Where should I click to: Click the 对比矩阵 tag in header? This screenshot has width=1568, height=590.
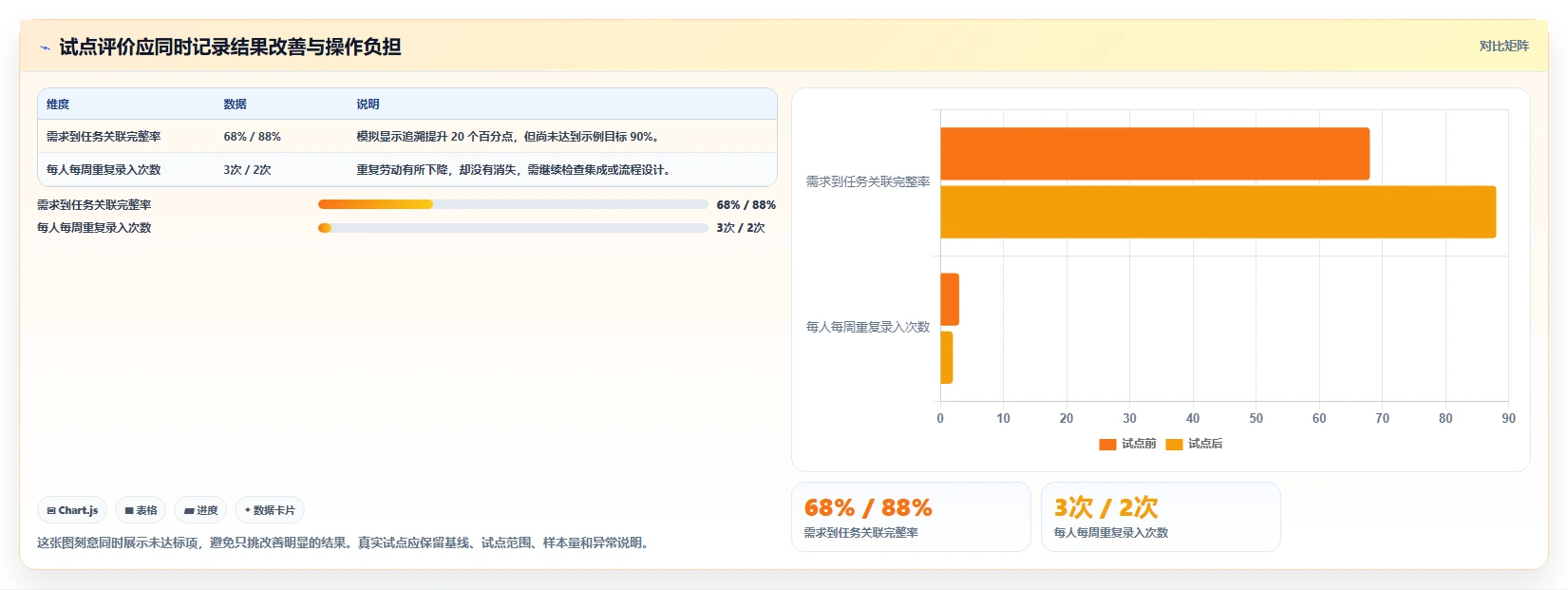[1503, 46]
